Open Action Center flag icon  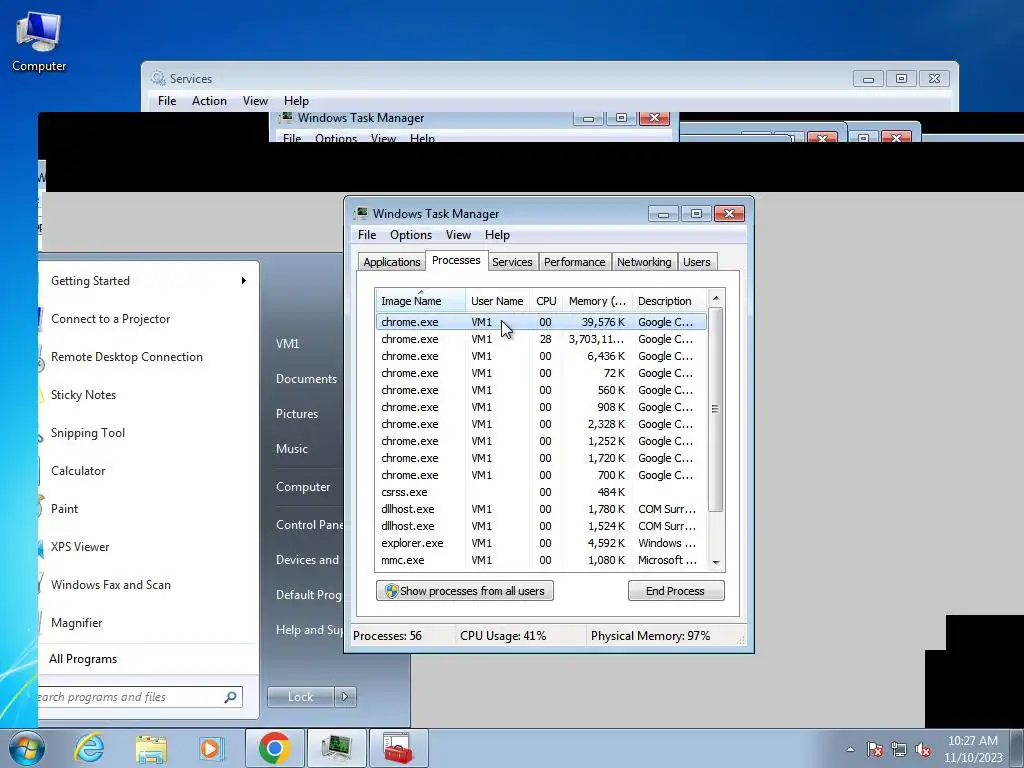[x=875, y=749]
